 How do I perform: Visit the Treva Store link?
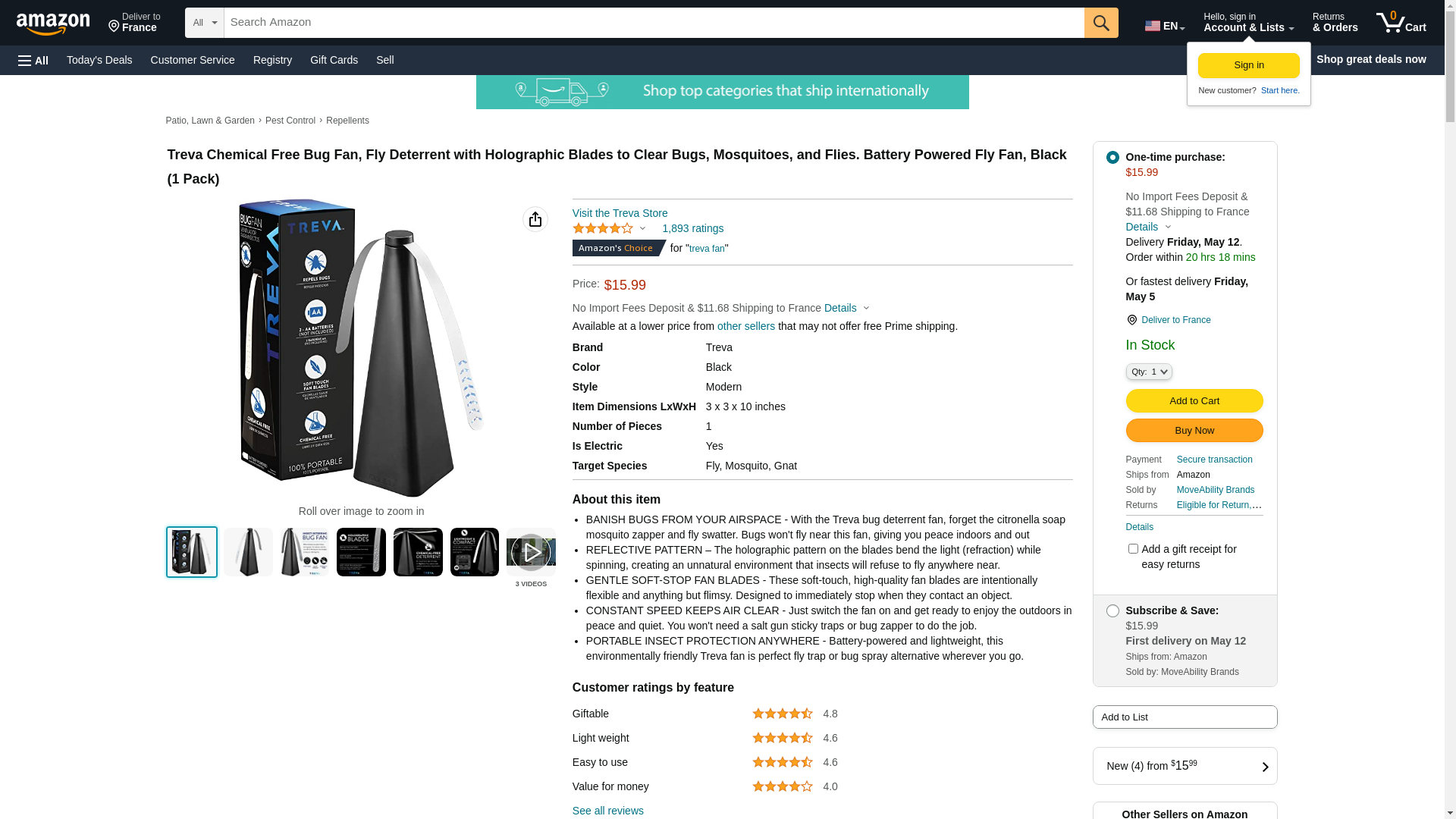pos(620,213)
